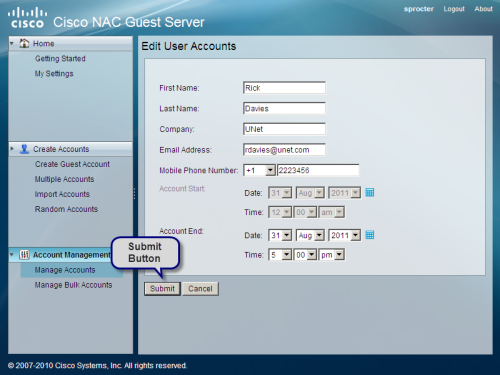Click the Account End label
Screen dimensions: 500x375
coord(181,231)
